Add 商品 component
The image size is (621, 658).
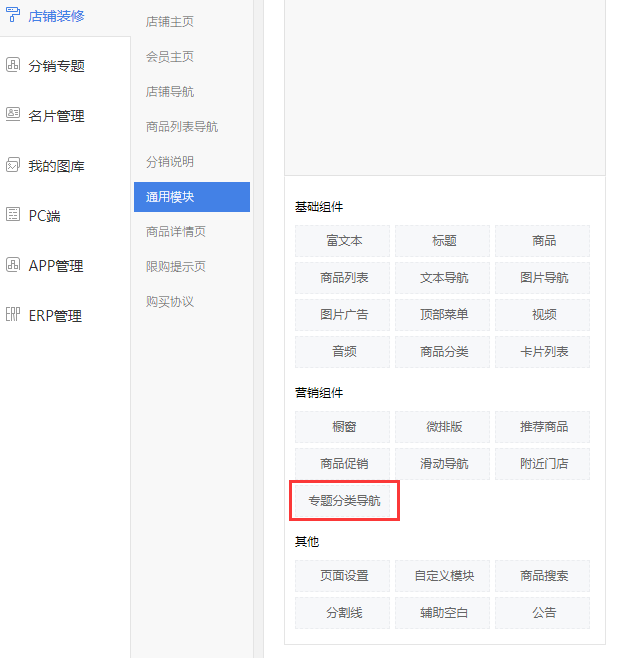(542, 241)
